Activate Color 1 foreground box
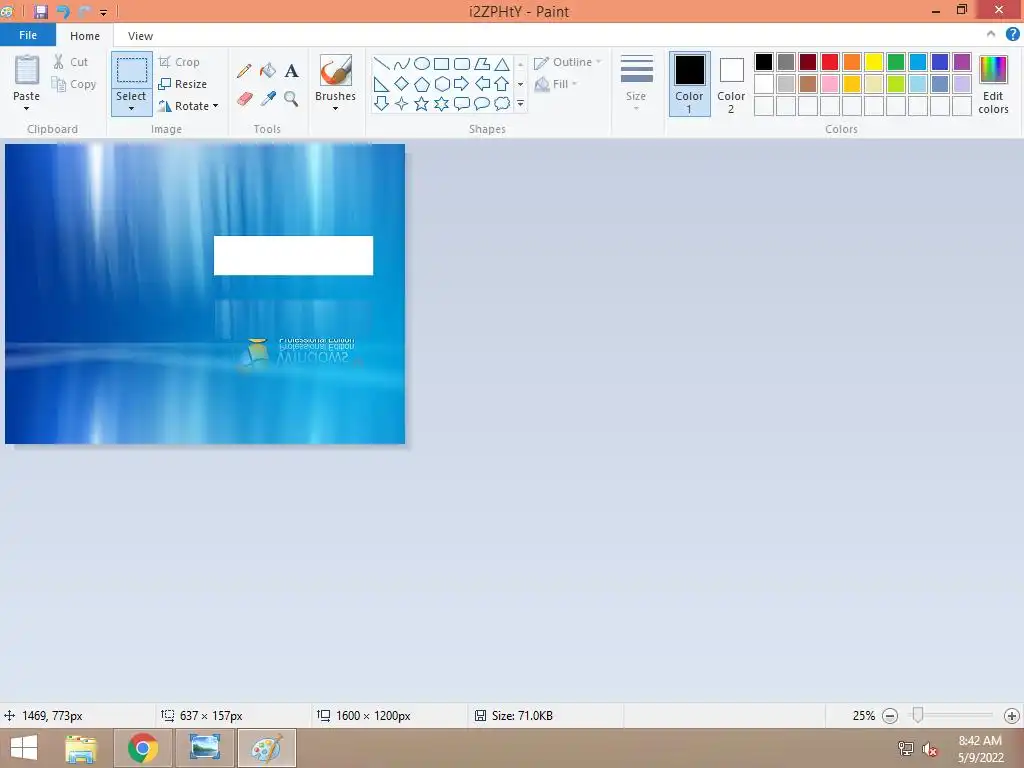The image size is (1024, 768). pyautogui.click(x=689, y=85)
